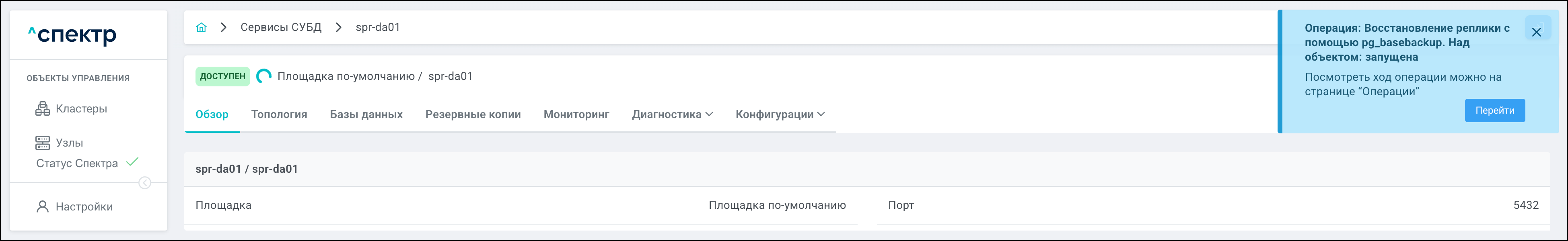1568x241 pixels.
Task: Click the Статус Спектра link
Action: click(77, 163)
